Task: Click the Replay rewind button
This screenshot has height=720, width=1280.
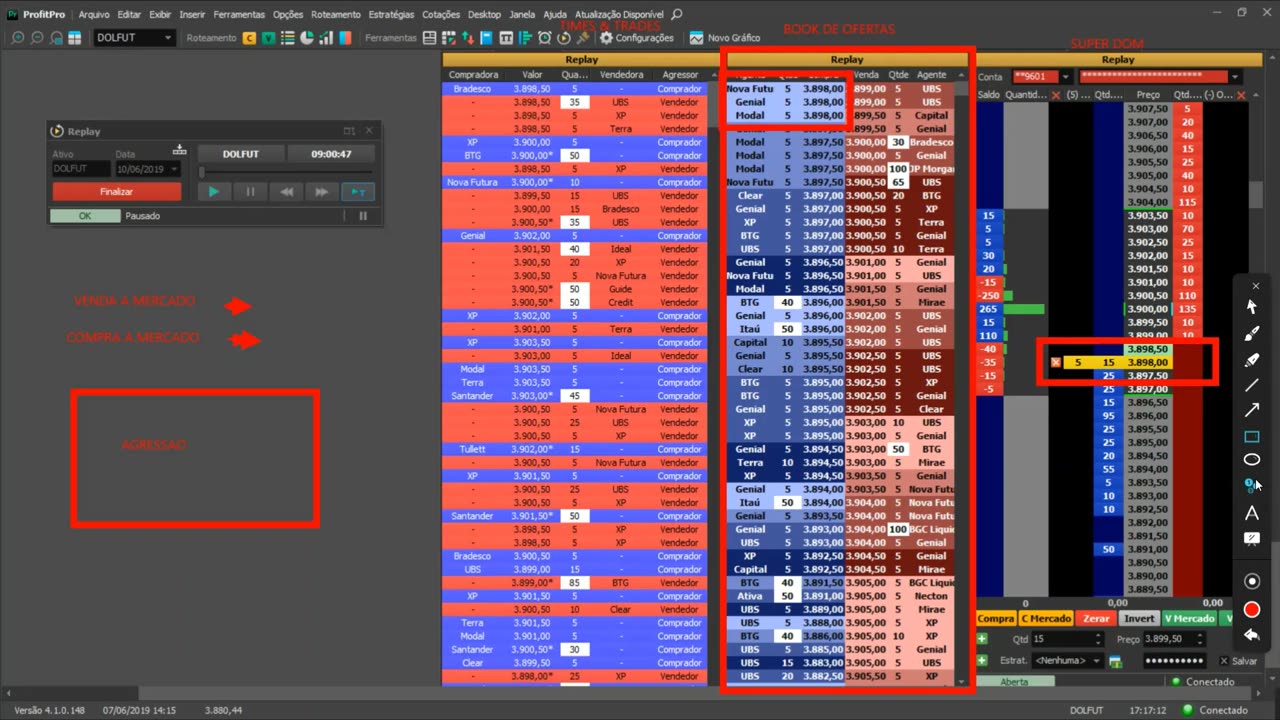Action: 287,191
